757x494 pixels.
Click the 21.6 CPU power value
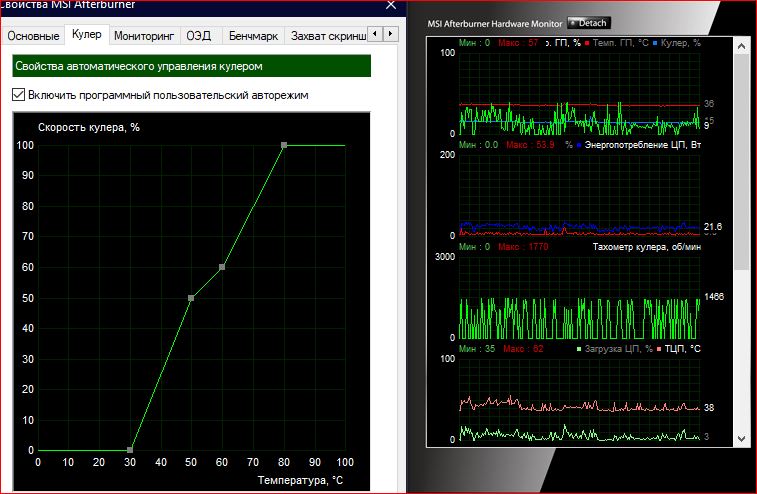(713, 226)
